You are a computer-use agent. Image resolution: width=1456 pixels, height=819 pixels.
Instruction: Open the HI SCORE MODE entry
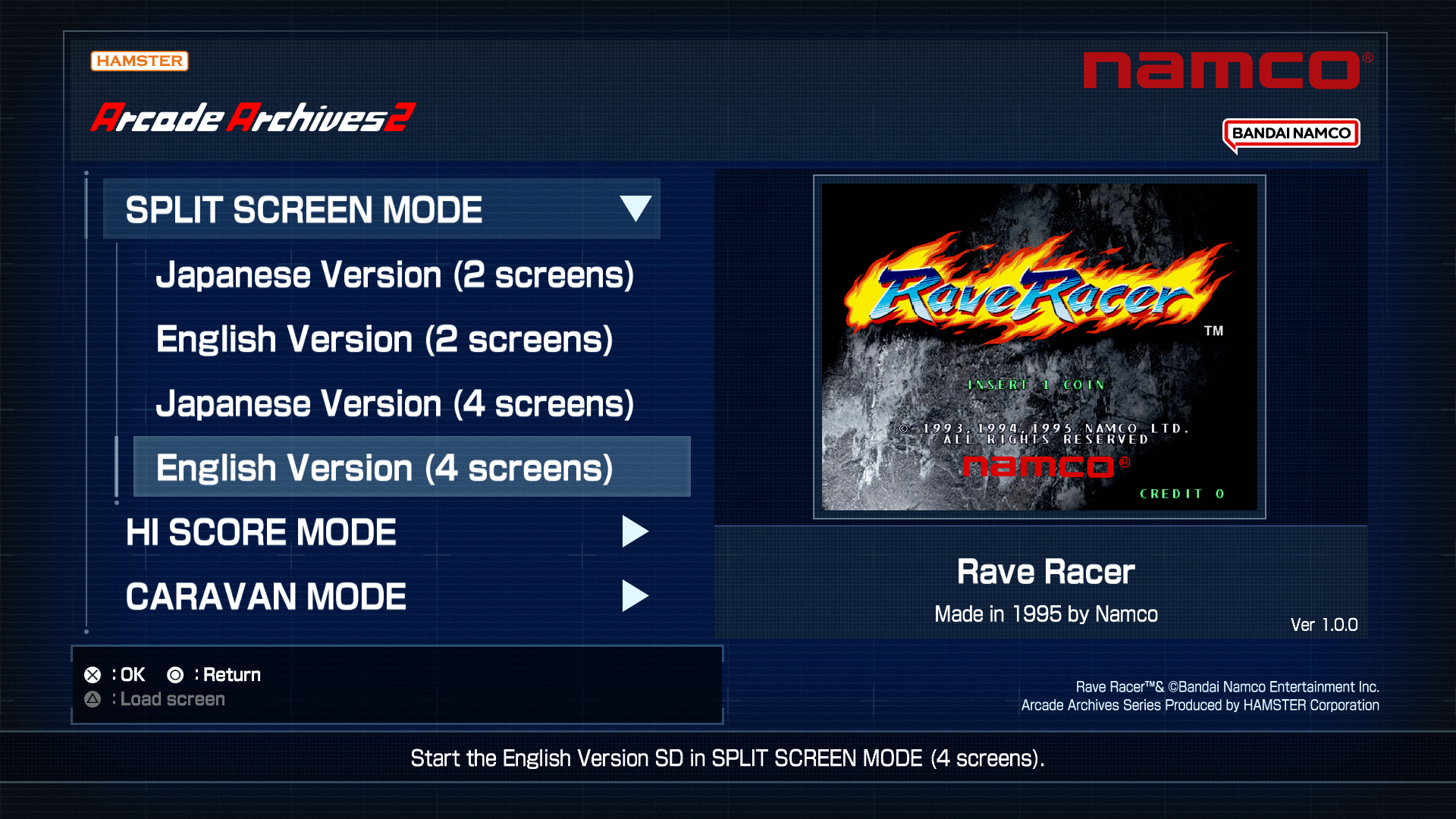click(261, 532)
